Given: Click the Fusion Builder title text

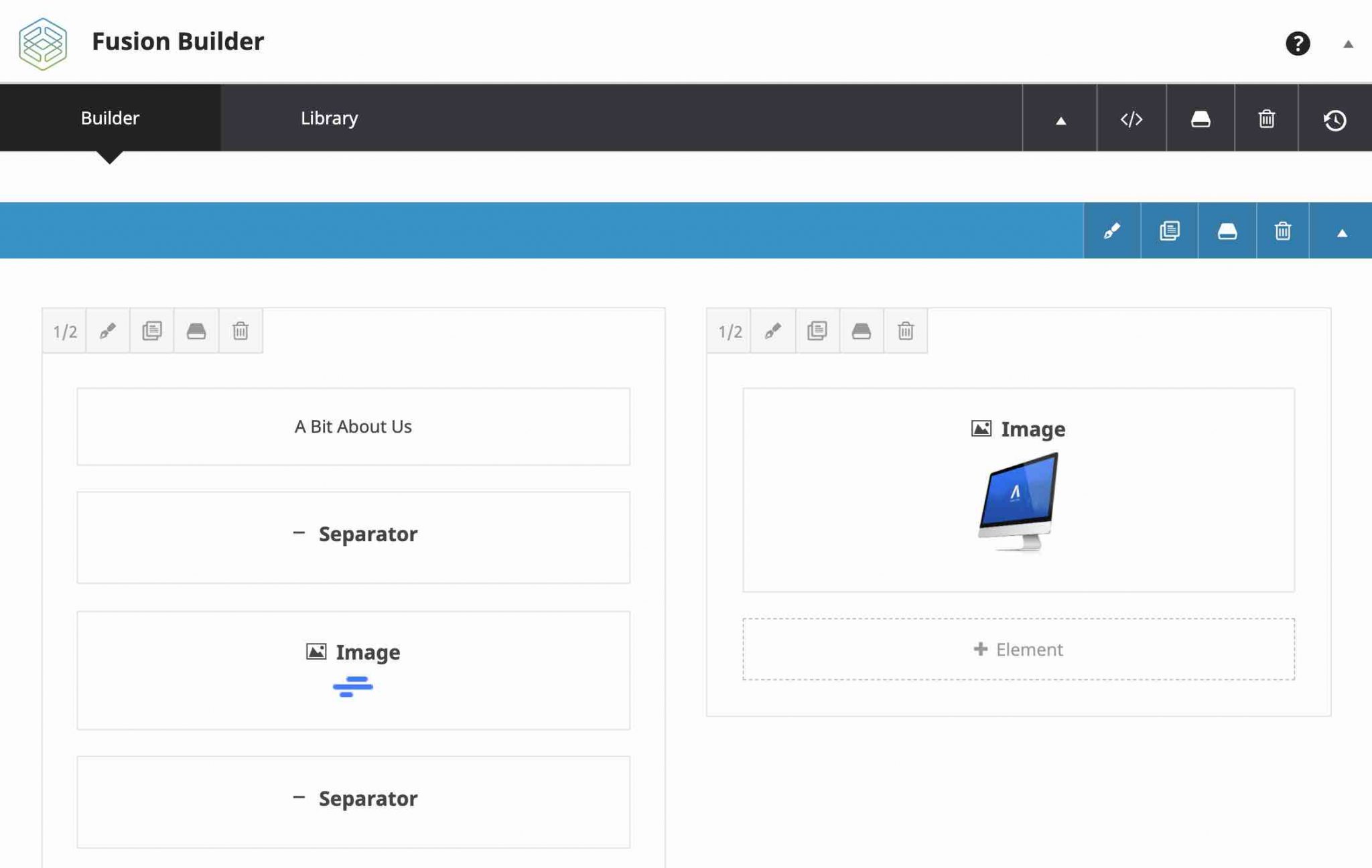Looking at the screenshot, I should click(178, 42).
